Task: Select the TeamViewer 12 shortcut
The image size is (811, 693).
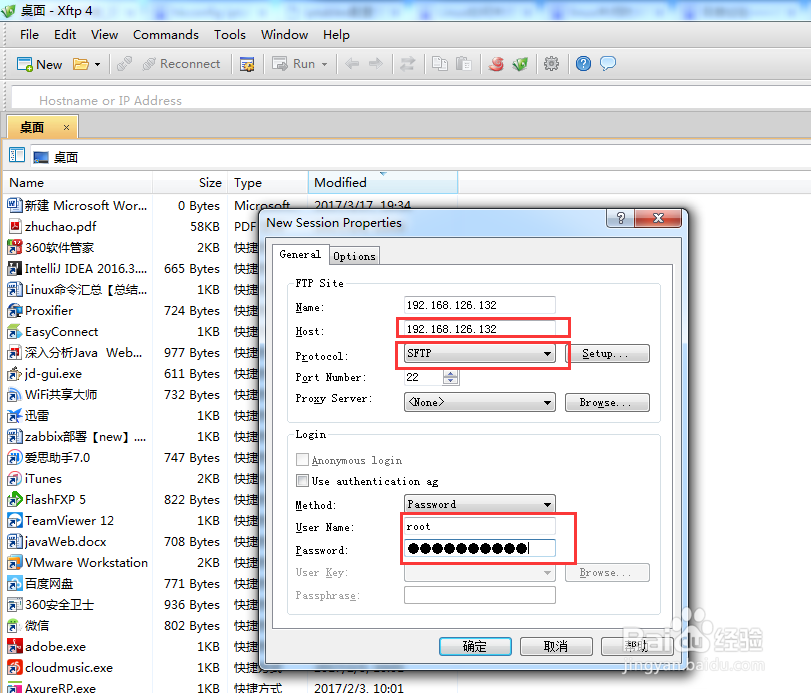Action: (x=69, y=521)
